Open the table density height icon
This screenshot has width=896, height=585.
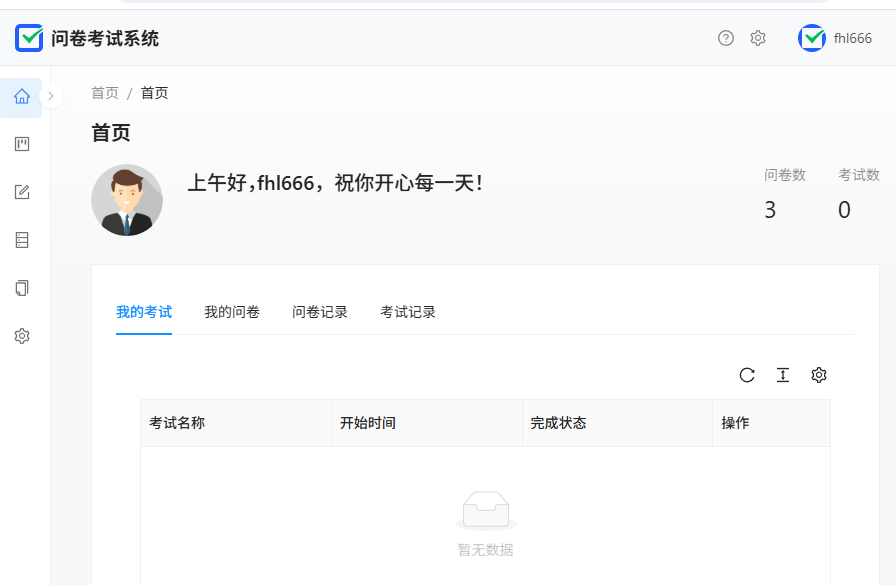pos(783,375)
